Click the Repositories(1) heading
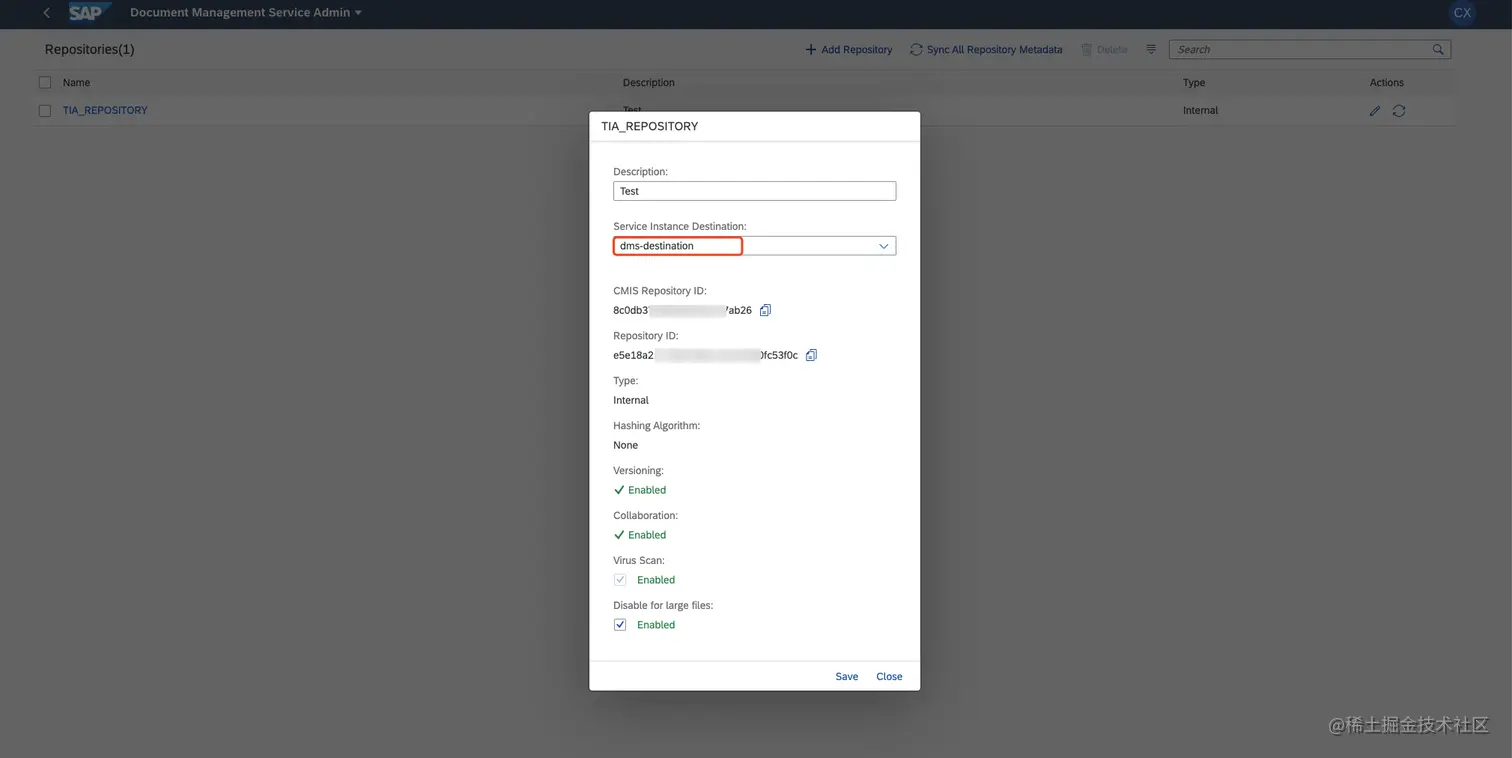This screenshot has width=1512, height=758. click(x=89, y=49)
